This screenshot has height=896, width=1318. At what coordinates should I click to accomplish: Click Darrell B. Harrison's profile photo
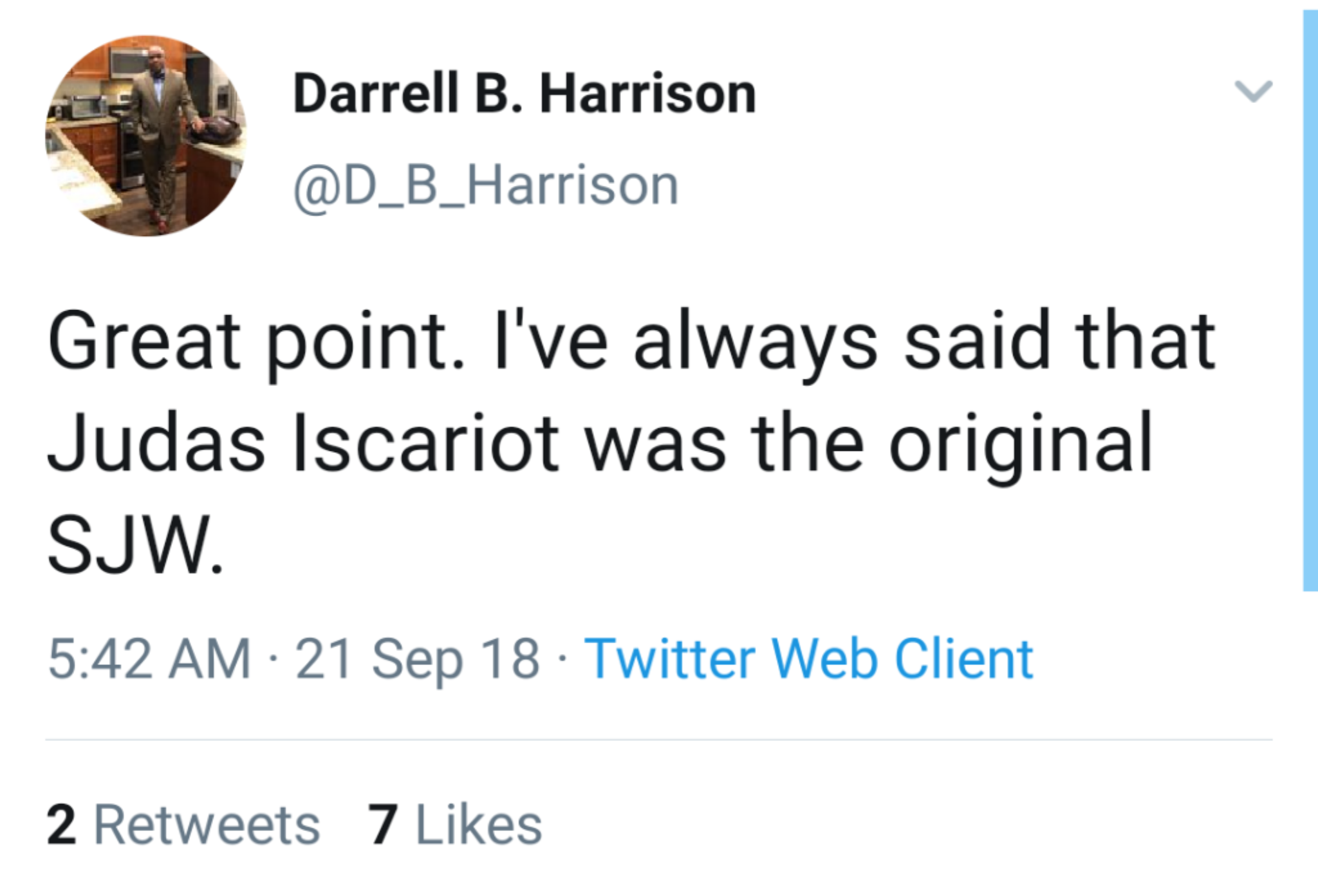point(145,136)
